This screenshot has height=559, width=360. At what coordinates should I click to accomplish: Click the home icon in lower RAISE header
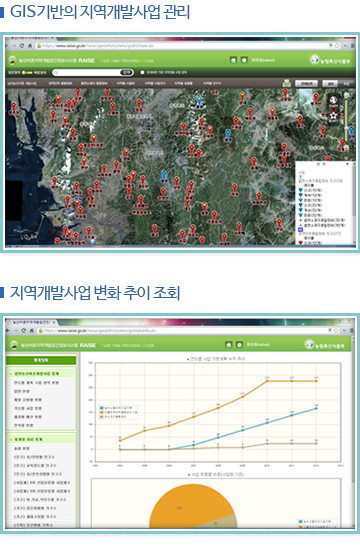(x=229, y=344)
